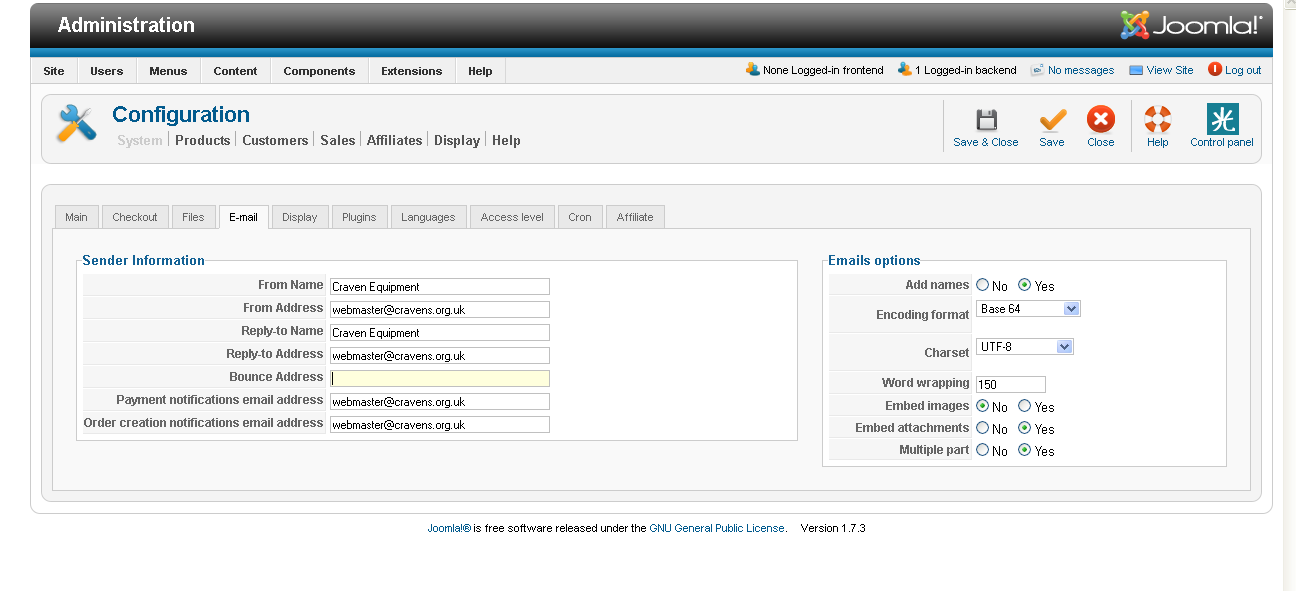Click the From Name input field
1296x591 pixels.
[x=440, y=286]
